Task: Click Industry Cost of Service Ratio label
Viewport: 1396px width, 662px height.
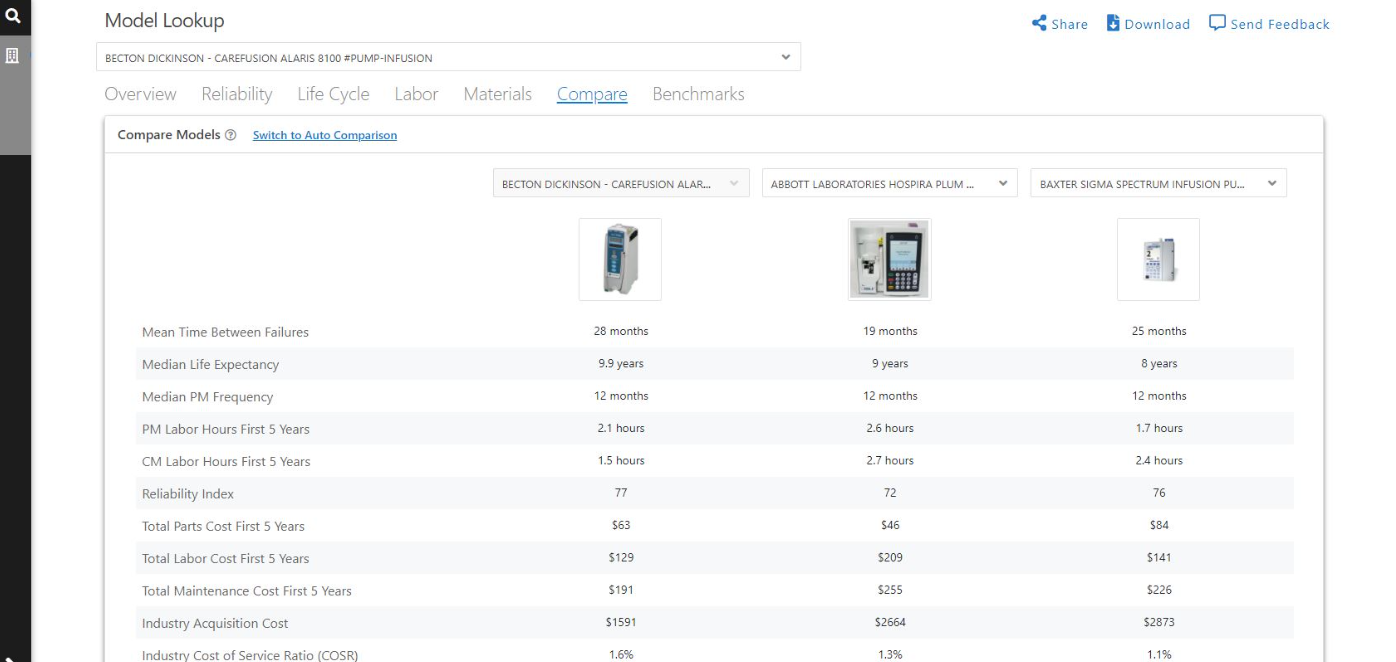Action: [x=250, y=655]
